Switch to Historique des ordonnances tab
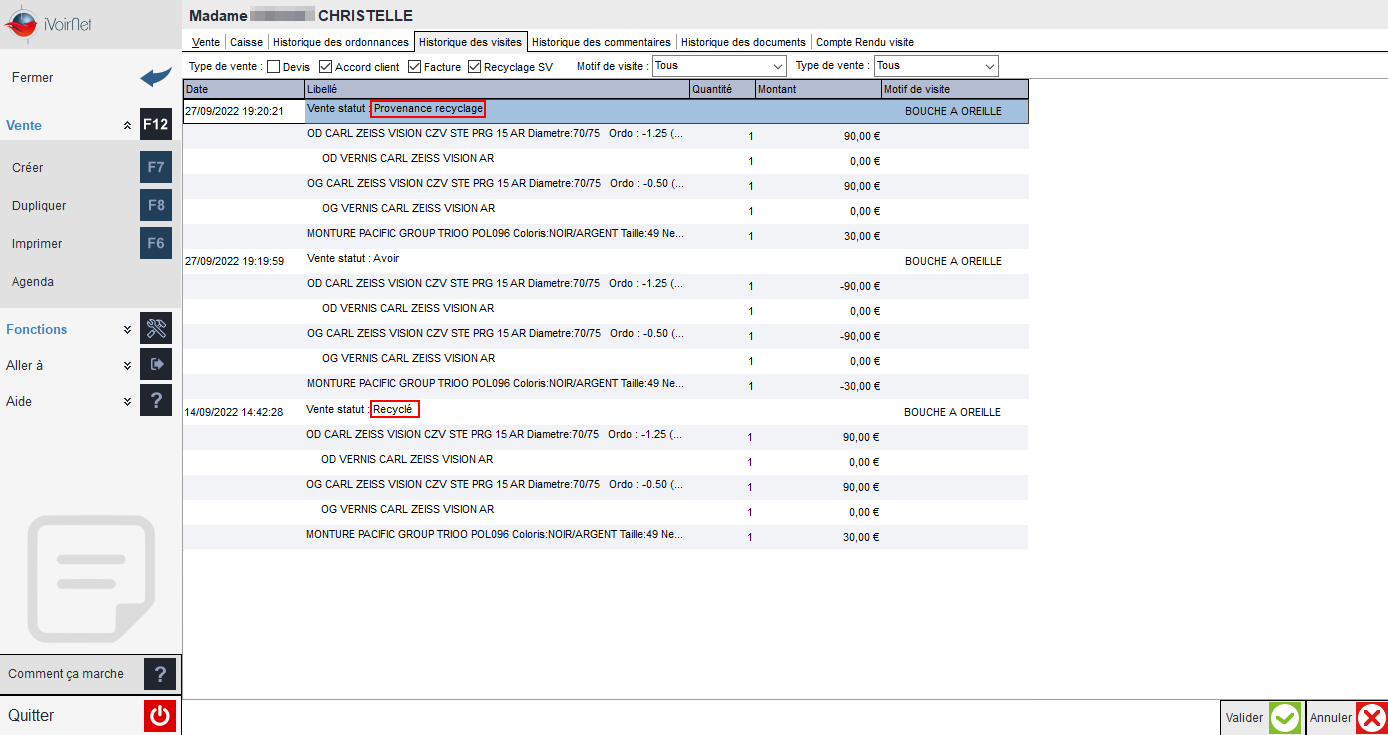 pos(341,42)
